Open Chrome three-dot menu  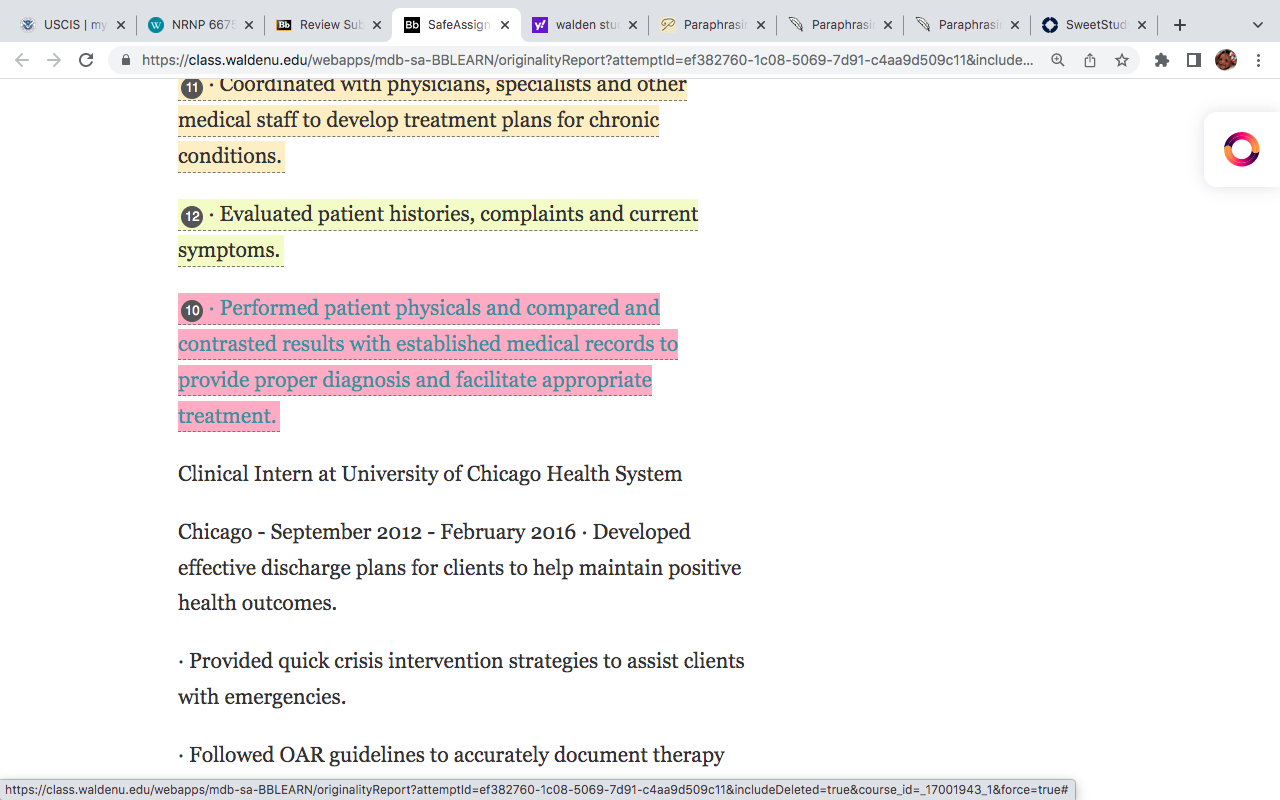click(1258, 60)
